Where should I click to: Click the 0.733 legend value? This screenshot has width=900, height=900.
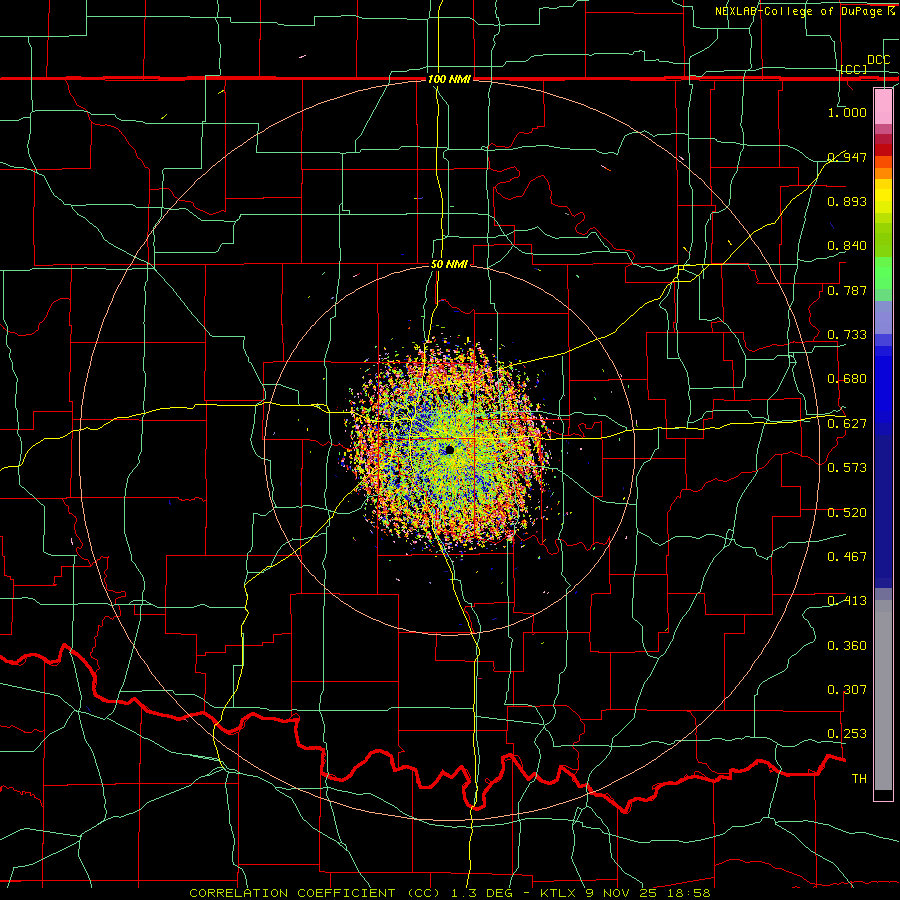847,334
